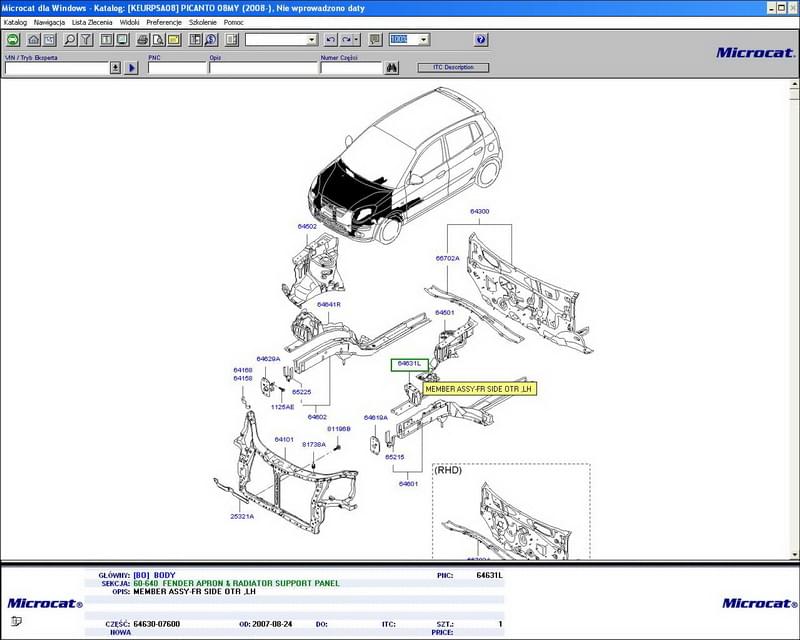The height and width of the screenshot is (640, 800).
Task: Open the Lista Zlecenia menu
Action: click(92, 22)
